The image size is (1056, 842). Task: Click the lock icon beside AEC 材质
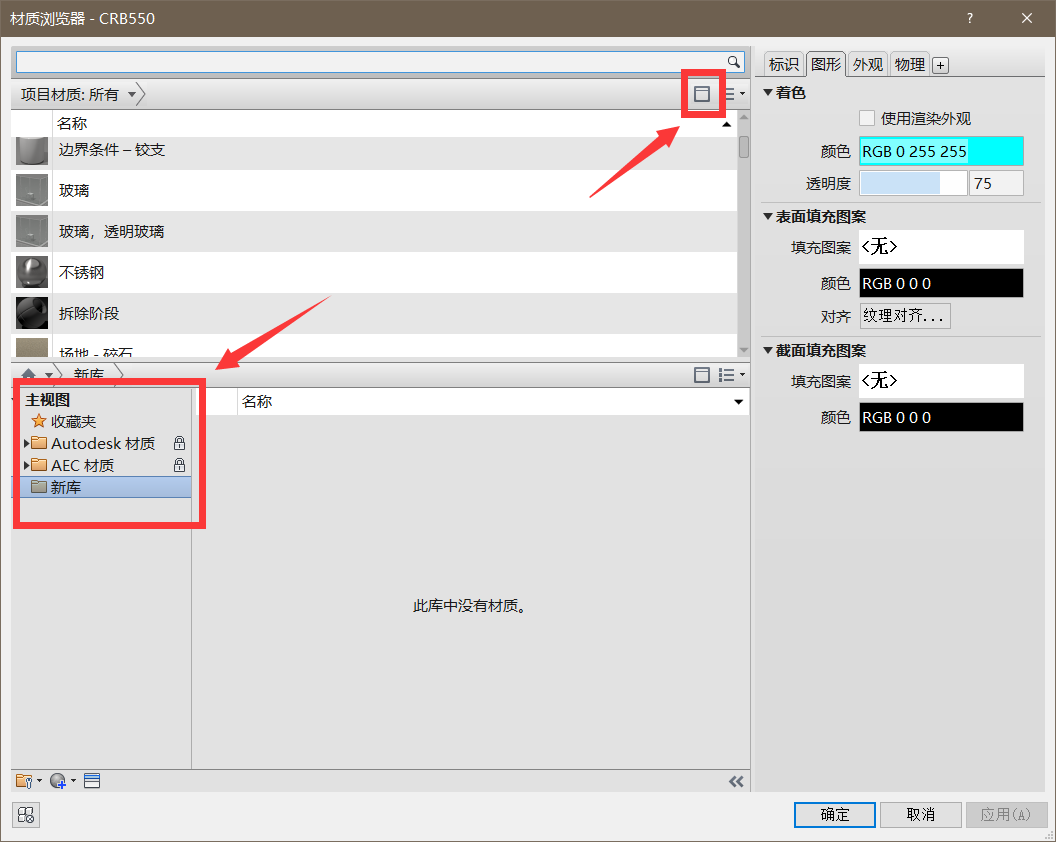[179, 465]
